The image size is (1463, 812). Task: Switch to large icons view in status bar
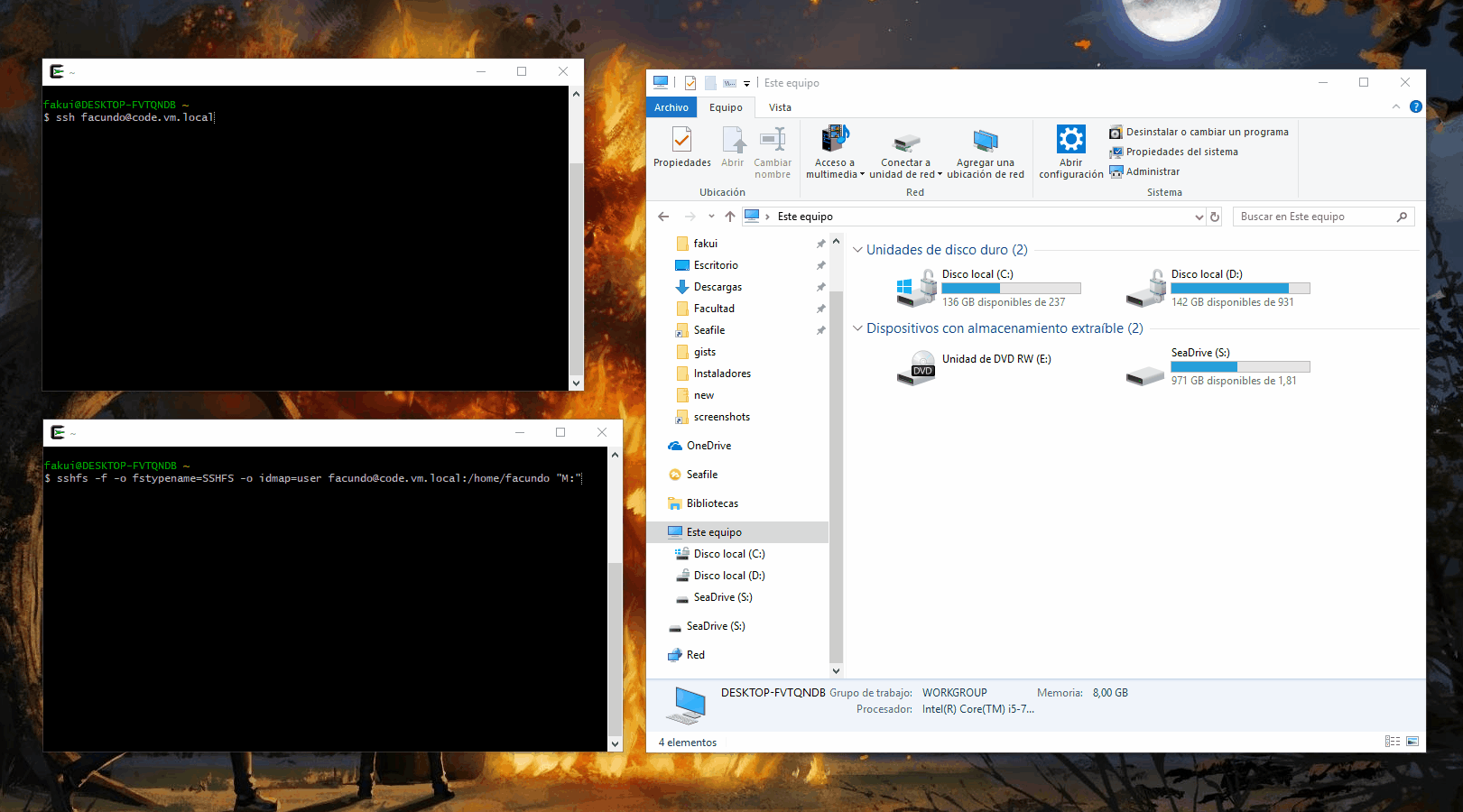[1412, 742]
